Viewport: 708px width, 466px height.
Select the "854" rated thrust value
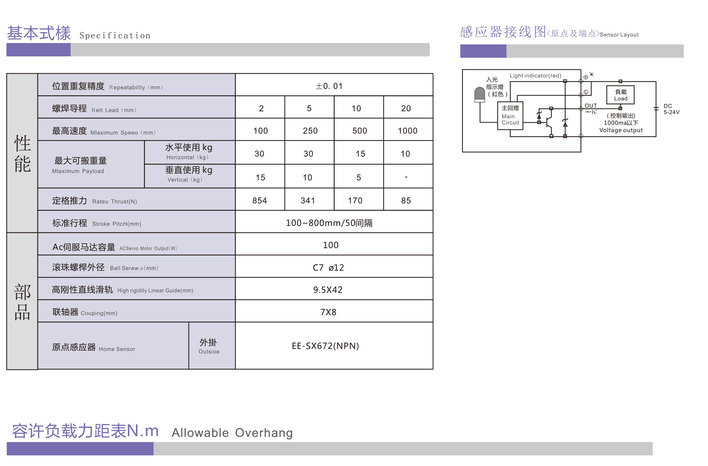tap(260, 200)
